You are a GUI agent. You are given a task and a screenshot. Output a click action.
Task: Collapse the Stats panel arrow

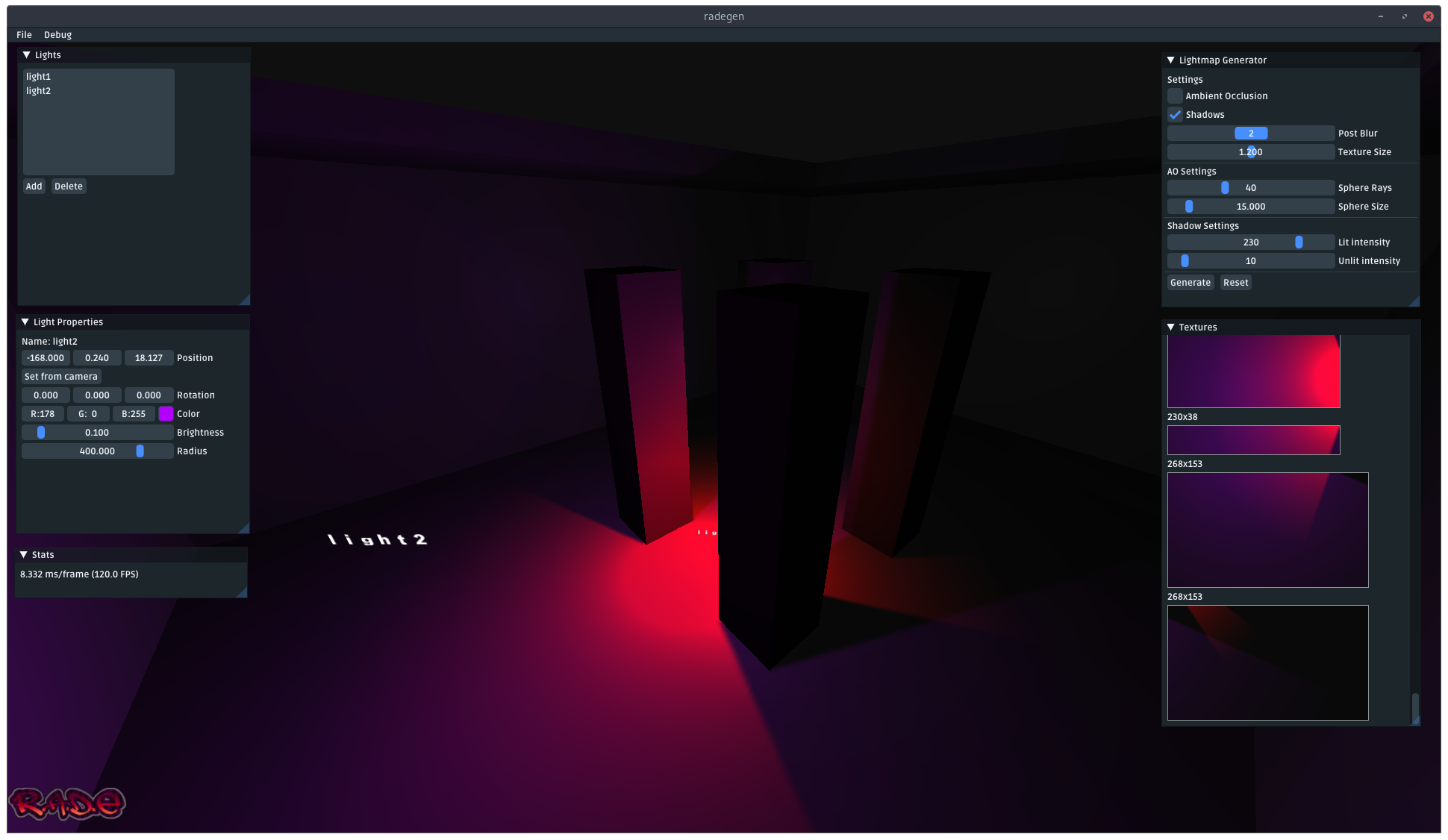24,555
